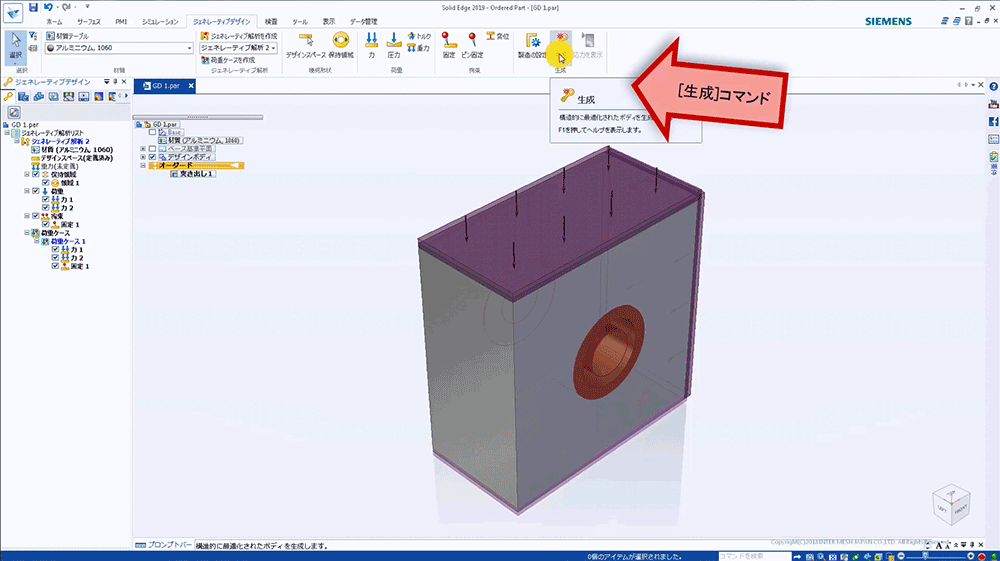
Task: Click the edit icon below the pane tabs
Action: tap(14, 112)
